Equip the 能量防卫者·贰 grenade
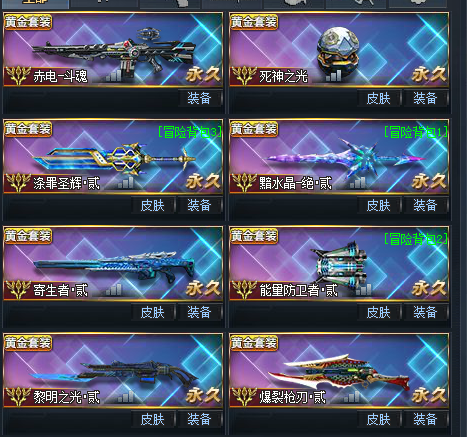This screenshot has height=437, width=467. coord(425,312)
